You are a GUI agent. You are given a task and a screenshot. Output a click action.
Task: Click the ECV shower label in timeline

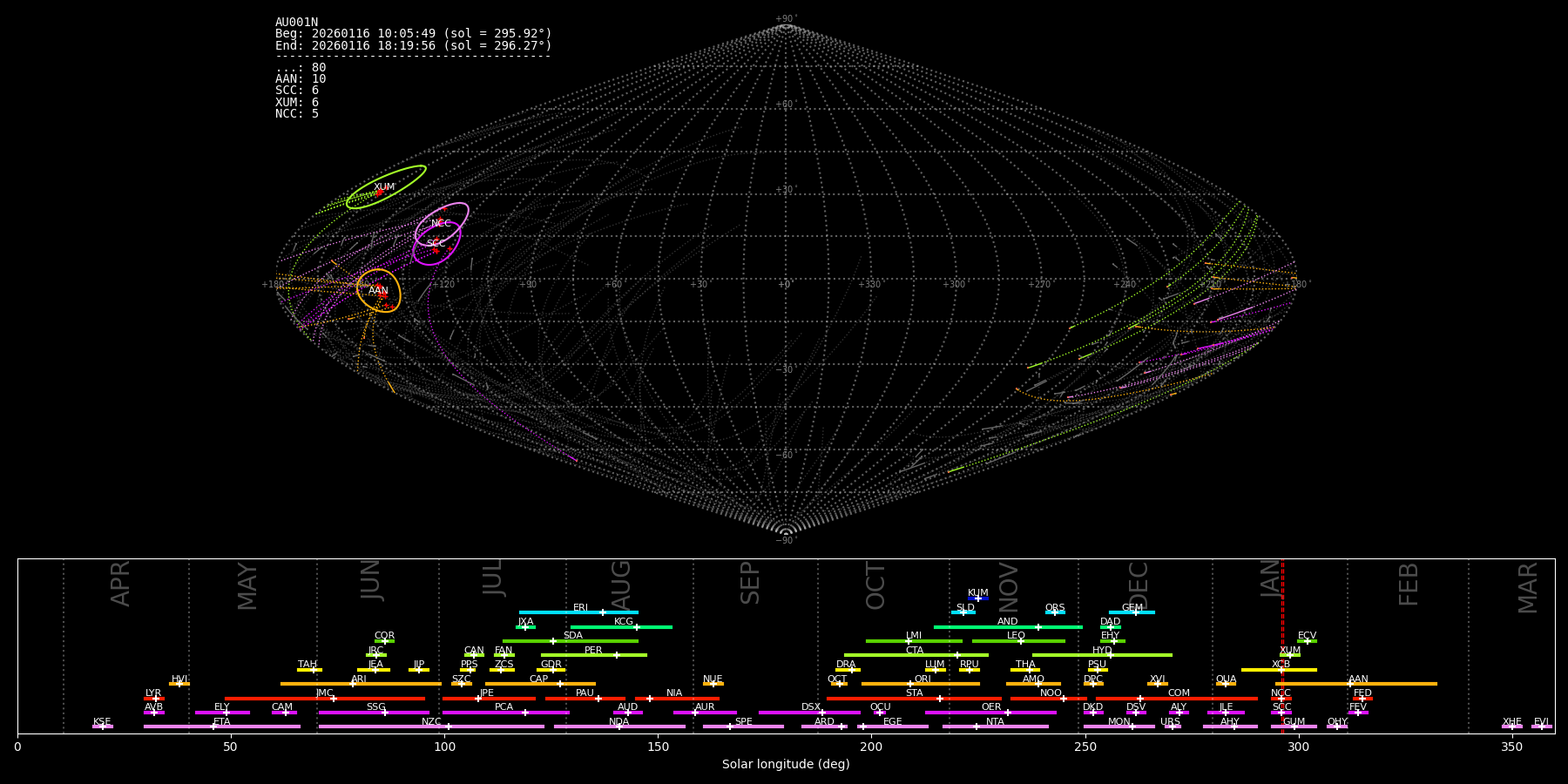1307,636
